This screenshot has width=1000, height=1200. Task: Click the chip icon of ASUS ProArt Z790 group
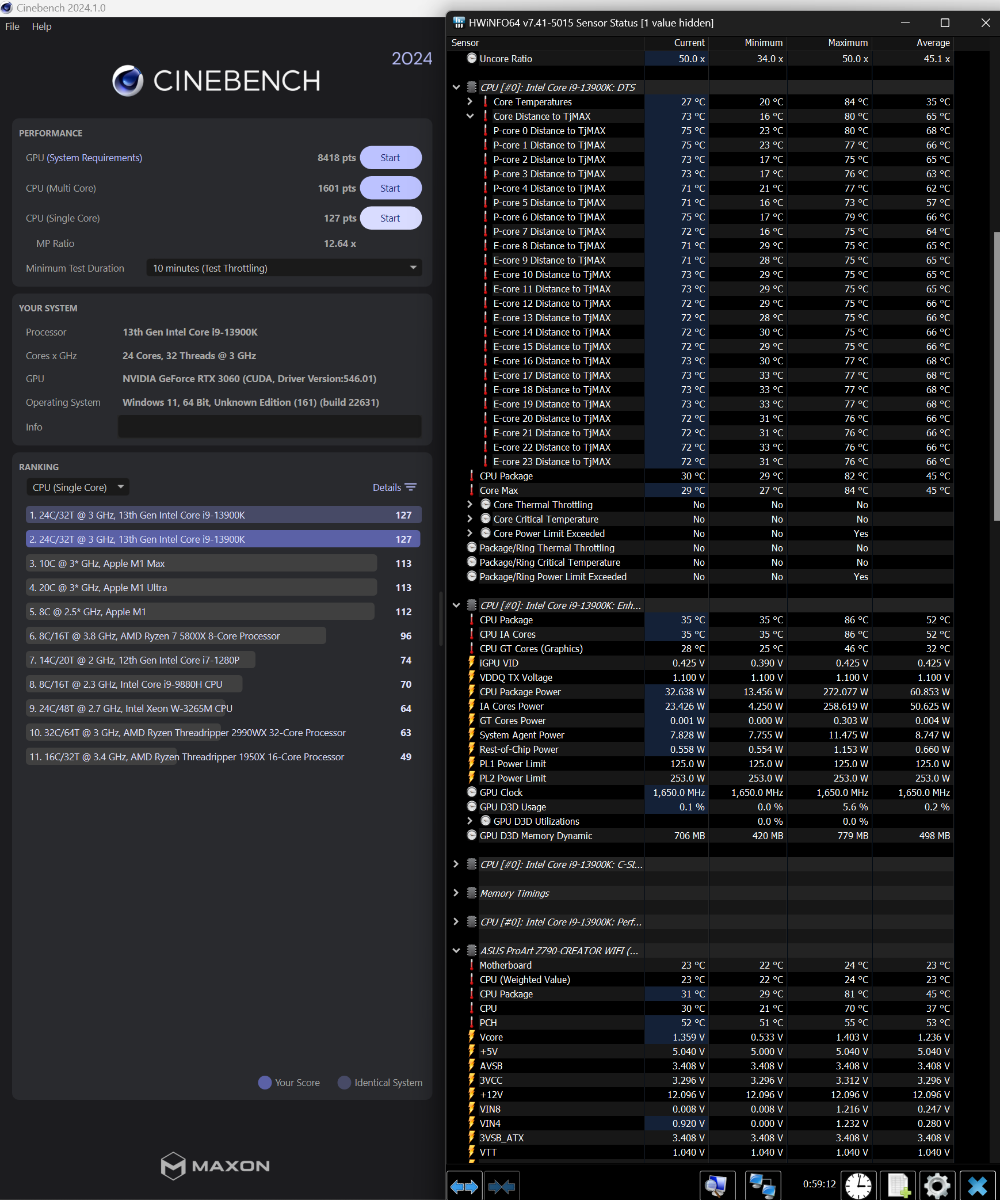point(471,951)
